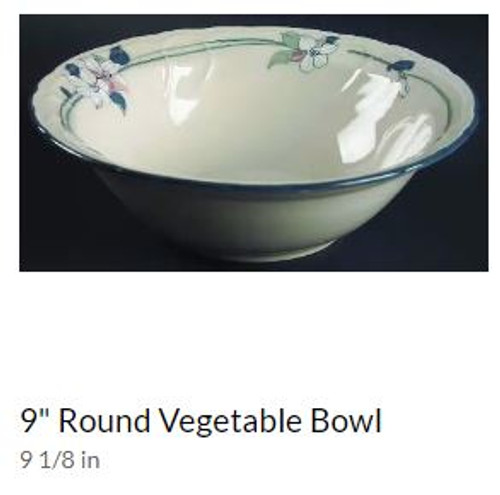
Task: Click the dark blue flower bud on bowl rim
Action: 398,66
